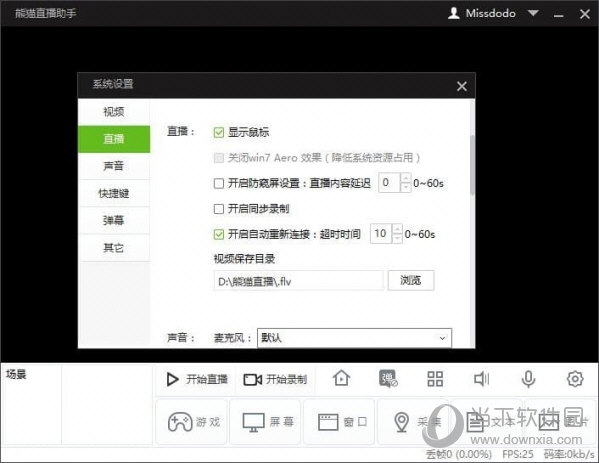Add a 游戏 game capture source
Viewport: 599px width, 463px height.
click(x=192, y=422)
